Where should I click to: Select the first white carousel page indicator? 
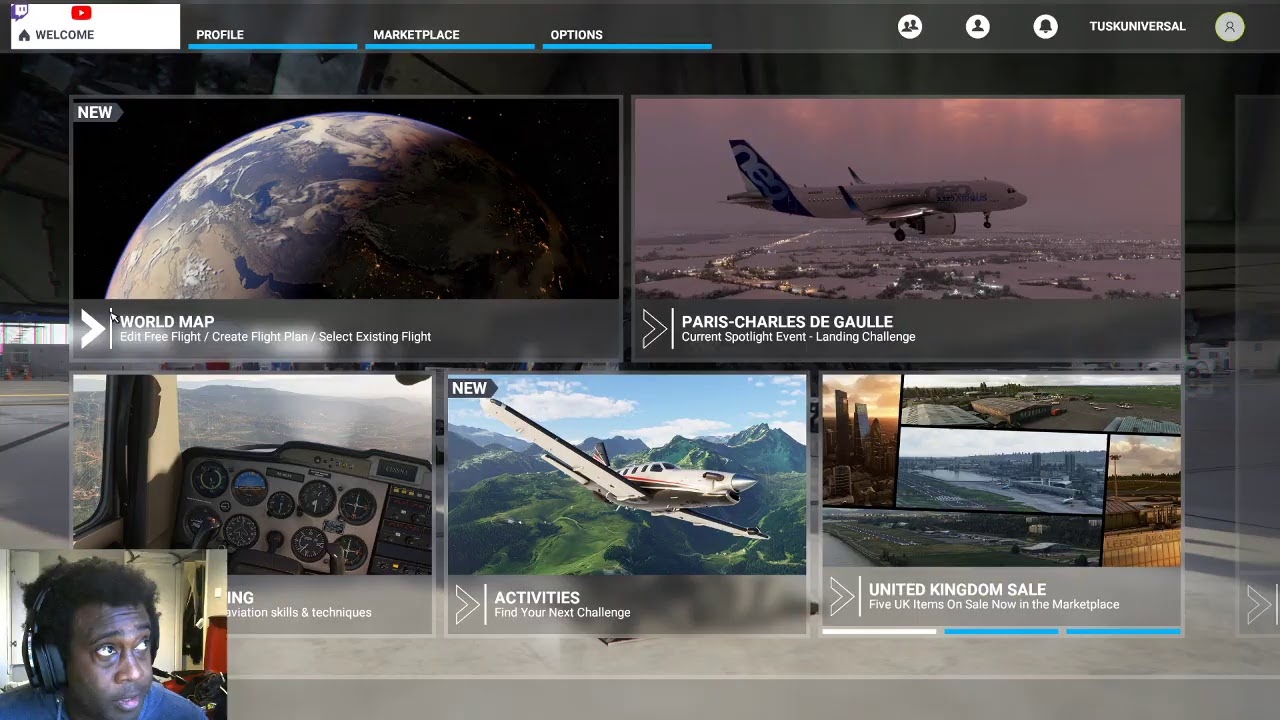[x=879, y=632]
